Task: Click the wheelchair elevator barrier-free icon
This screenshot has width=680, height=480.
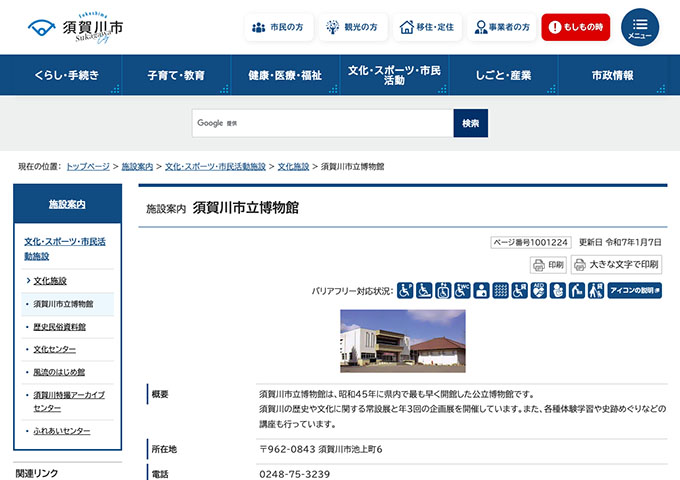Action: pyautogui.click(x=443, y=291)
